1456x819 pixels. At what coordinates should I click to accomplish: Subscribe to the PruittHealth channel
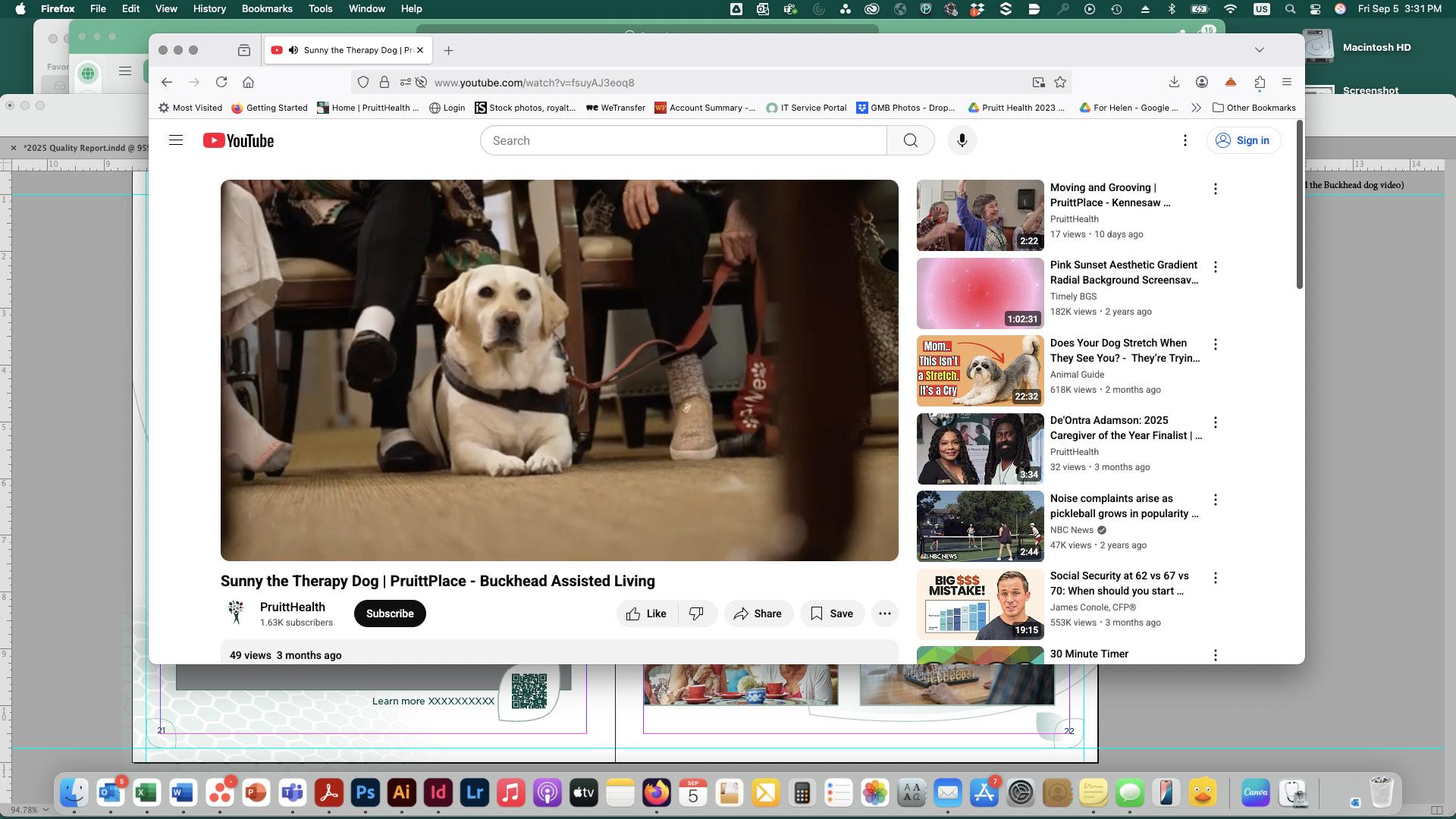point(390,613)
